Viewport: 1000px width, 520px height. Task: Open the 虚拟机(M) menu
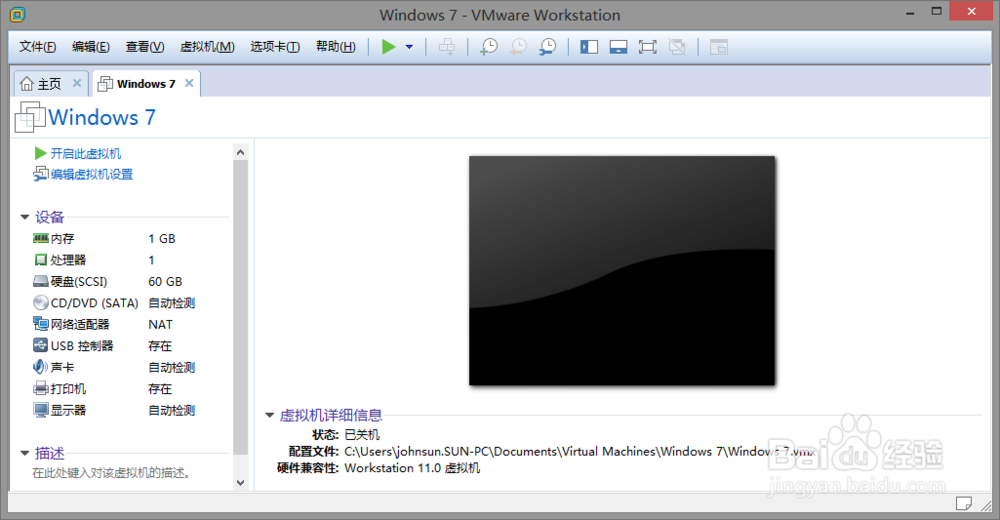click(x=207, y=47)
